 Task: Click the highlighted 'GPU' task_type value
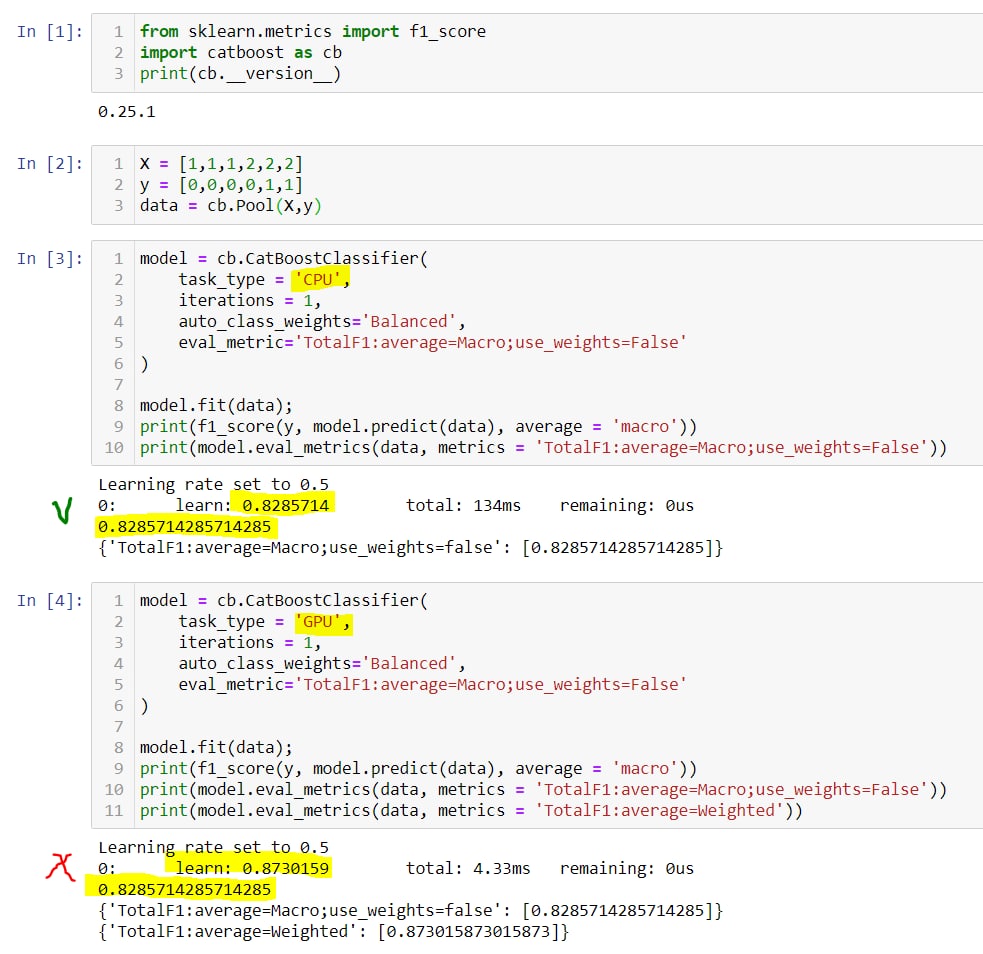tap(323, 622)
